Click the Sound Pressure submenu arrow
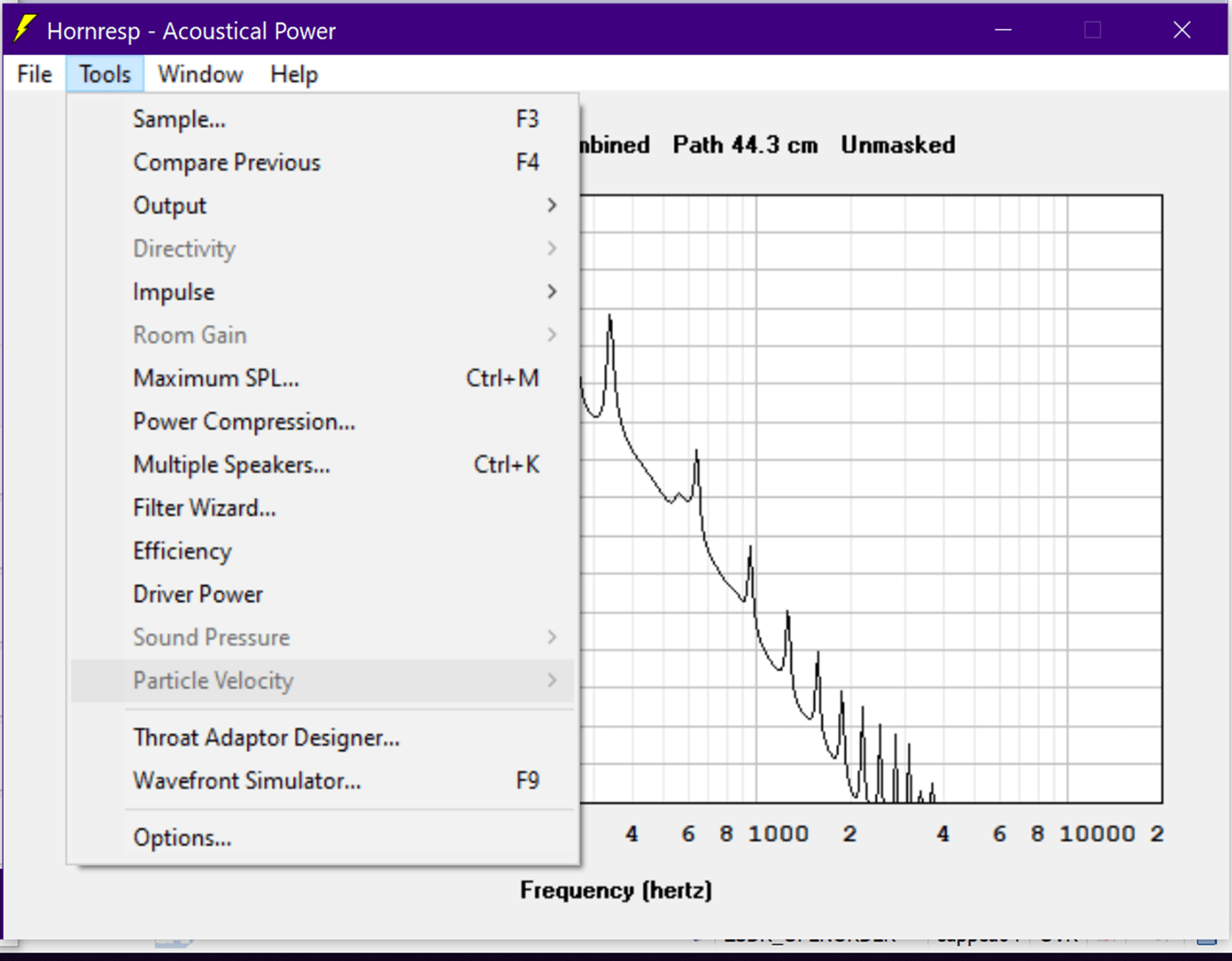Screen dimensions: 1232x961 click(551, 637)
